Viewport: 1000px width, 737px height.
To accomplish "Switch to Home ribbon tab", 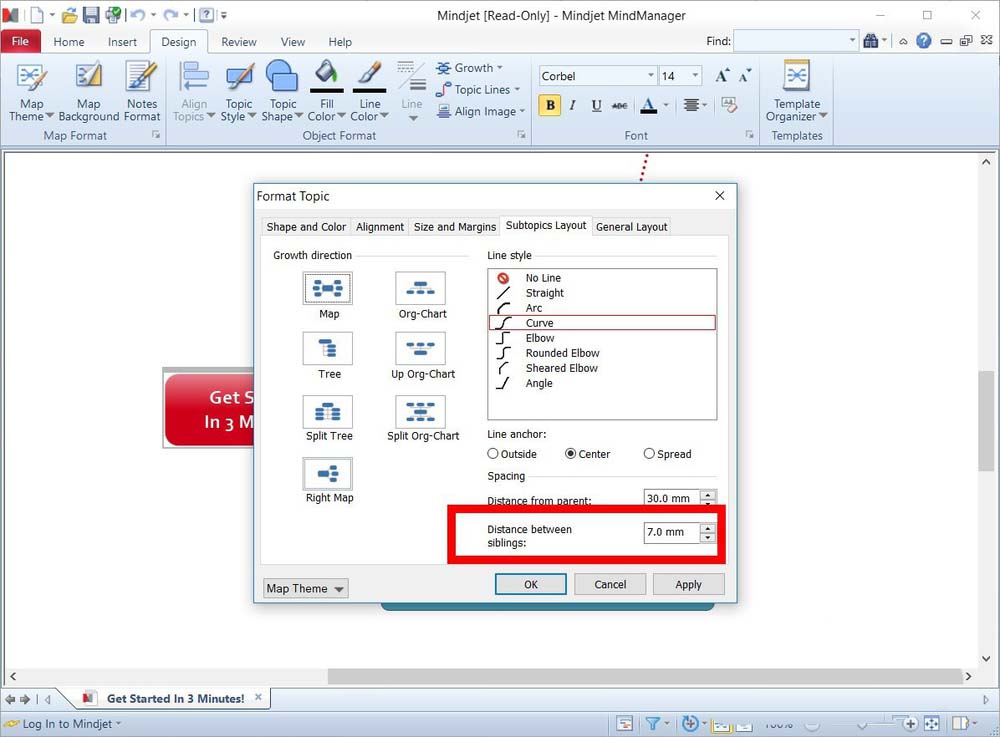I will [x=69, y=42].
